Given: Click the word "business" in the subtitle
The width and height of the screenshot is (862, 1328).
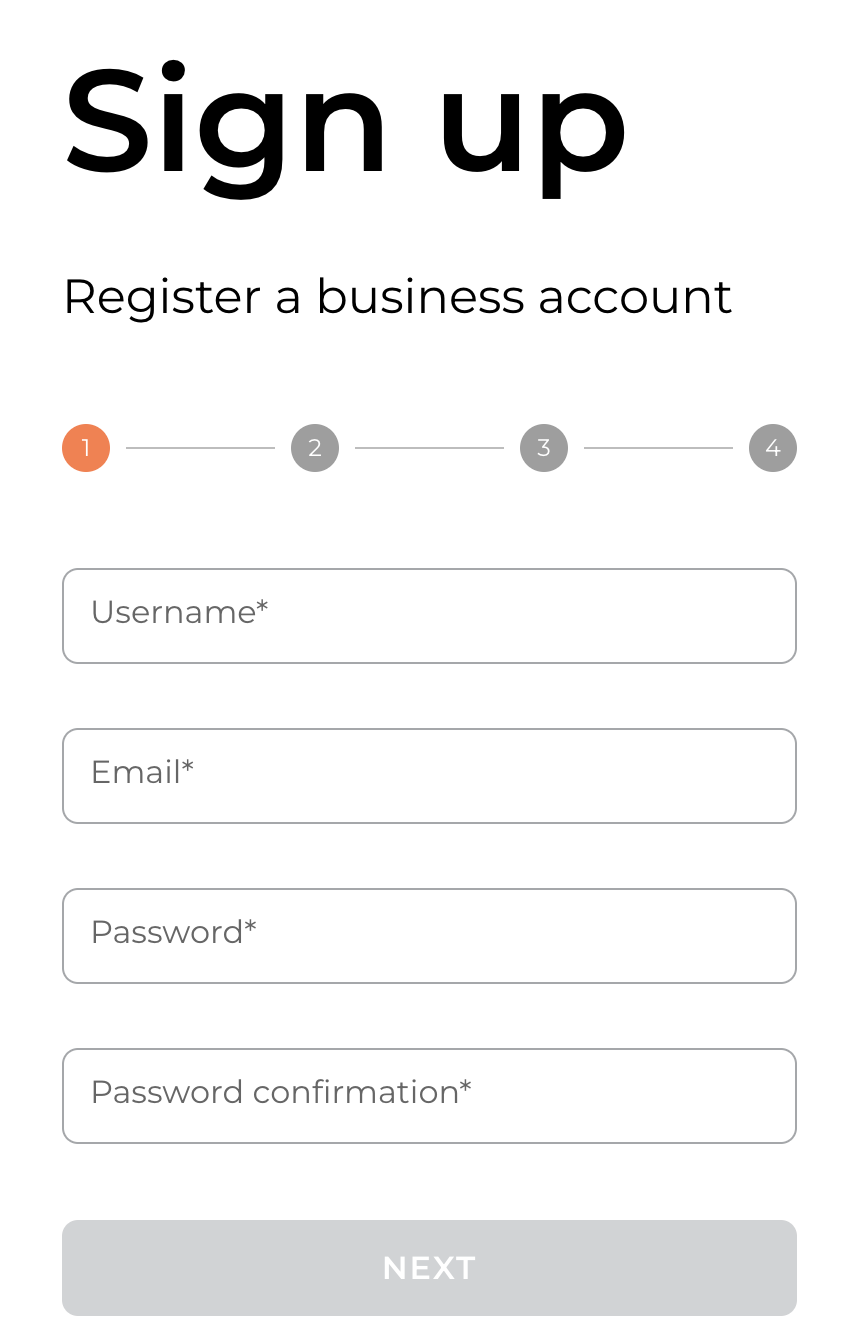Looking at the screenshot, I should pos(420,298).
